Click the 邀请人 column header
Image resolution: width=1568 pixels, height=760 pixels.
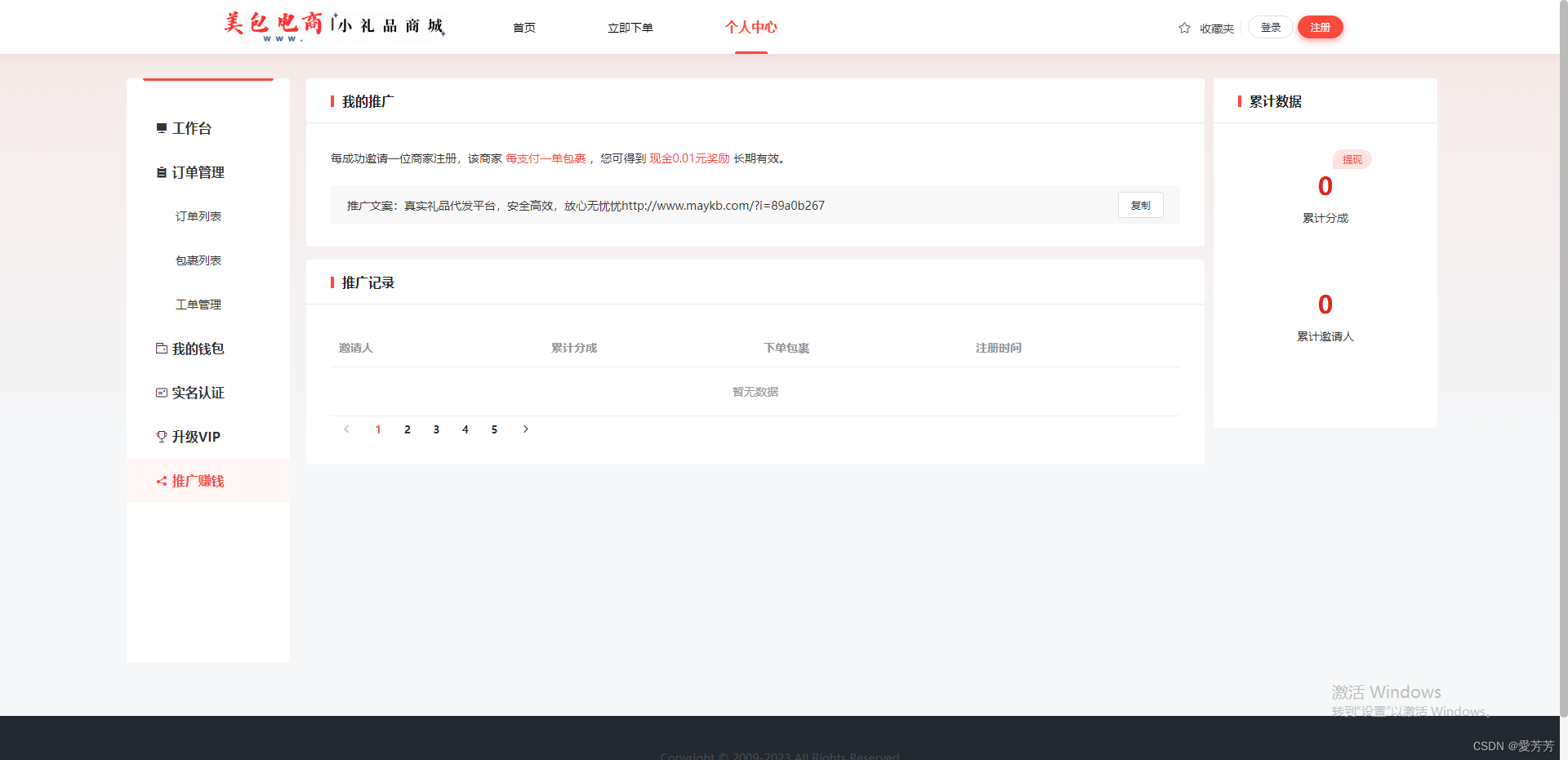click(x=356, y=348)
